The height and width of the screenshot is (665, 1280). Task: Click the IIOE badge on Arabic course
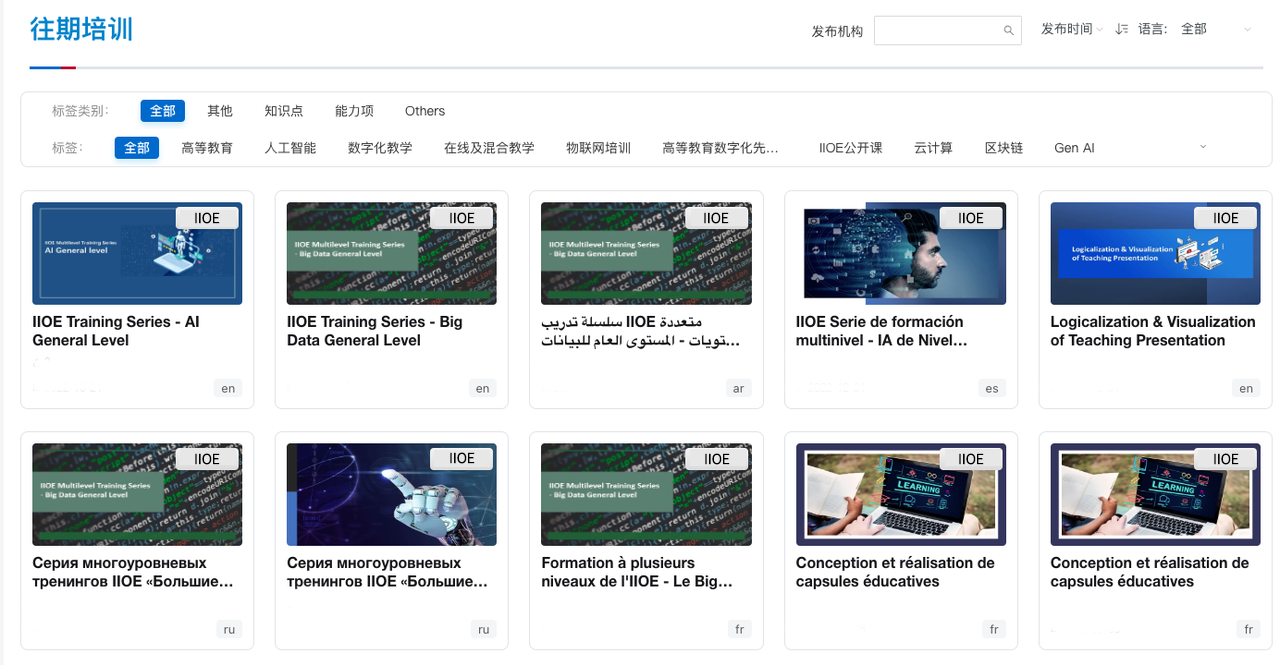(716, 218)
